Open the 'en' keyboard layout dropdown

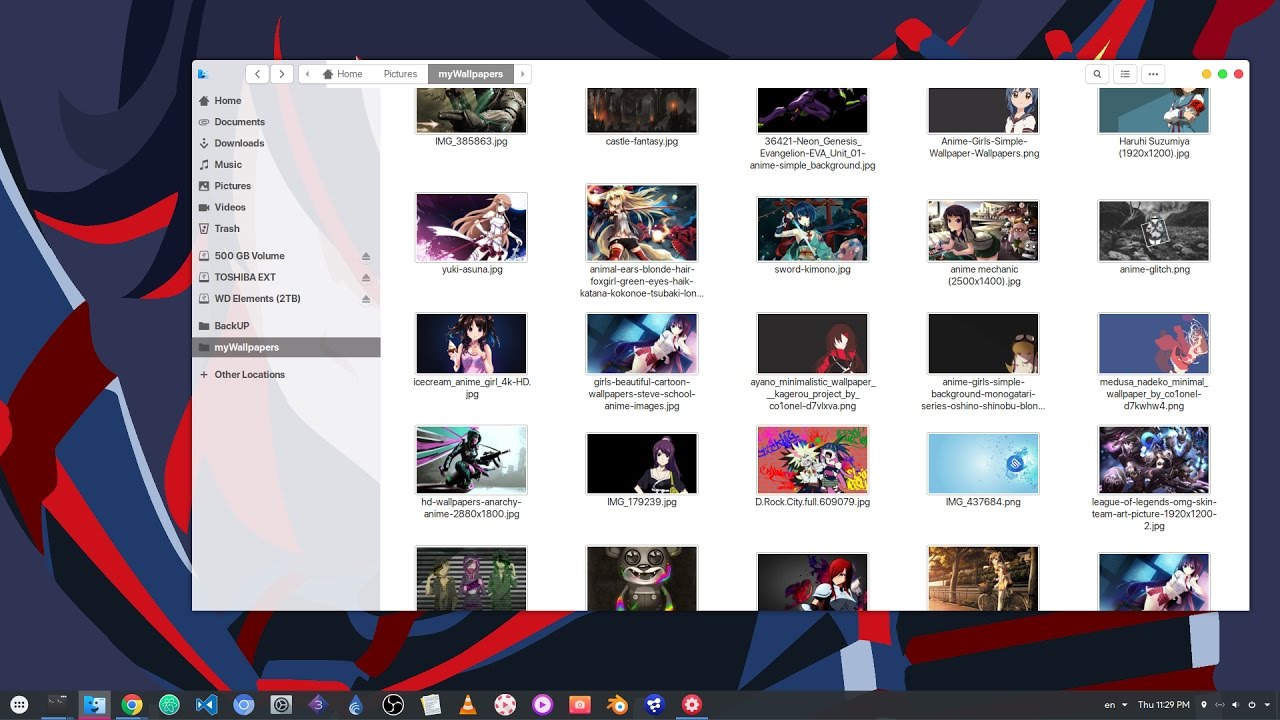(1116, 705)
